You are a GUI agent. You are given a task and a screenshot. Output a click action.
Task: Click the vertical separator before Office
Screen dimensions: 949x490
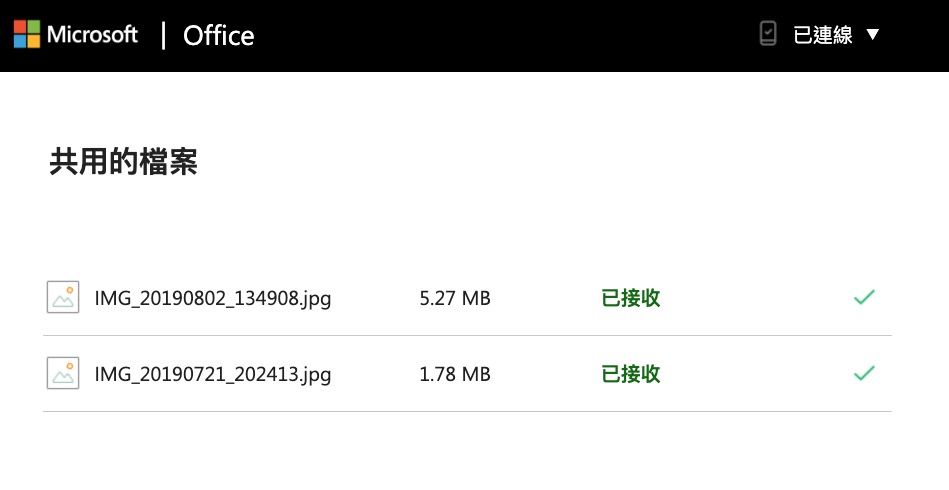(x=163, y=35)
